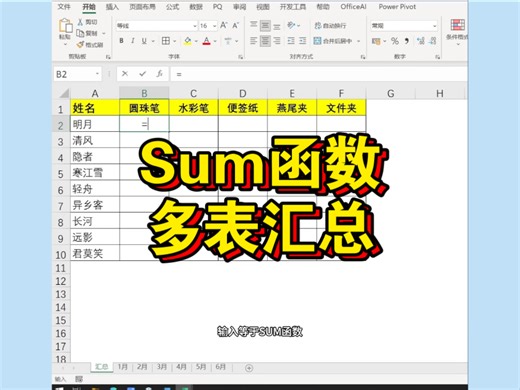Toggle Underline formatting
The width and height of the screenshot is (520, 390).
144,41
